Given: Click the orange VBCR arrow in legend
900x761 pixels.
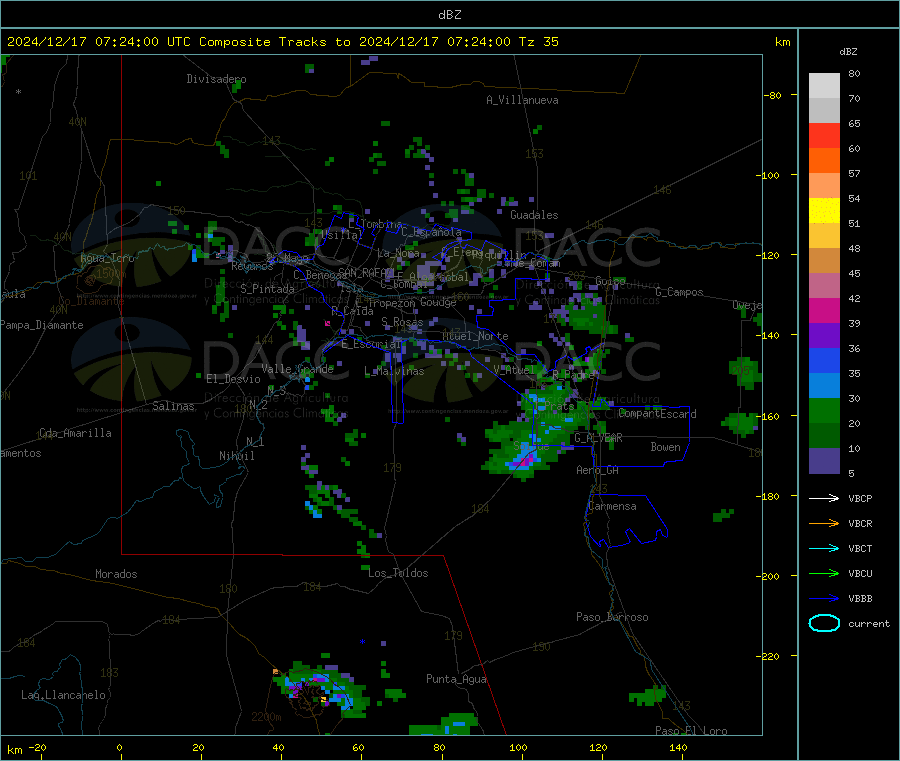Looking at the screenshot, I should [x=824, y=523].
